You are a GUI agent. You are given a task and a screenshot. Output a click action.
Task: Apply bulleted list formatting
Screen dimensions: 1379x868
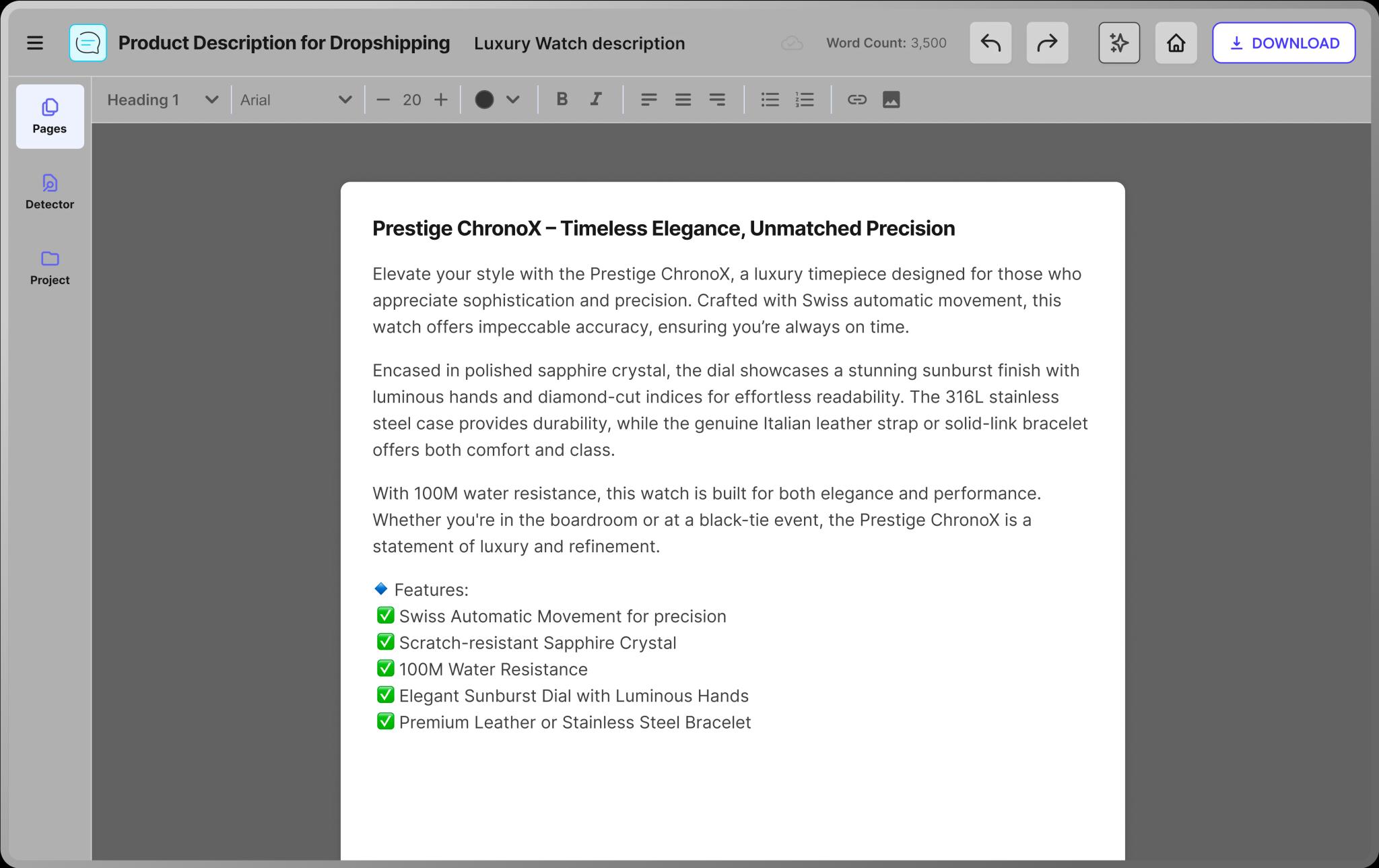[x=770, y=100]
